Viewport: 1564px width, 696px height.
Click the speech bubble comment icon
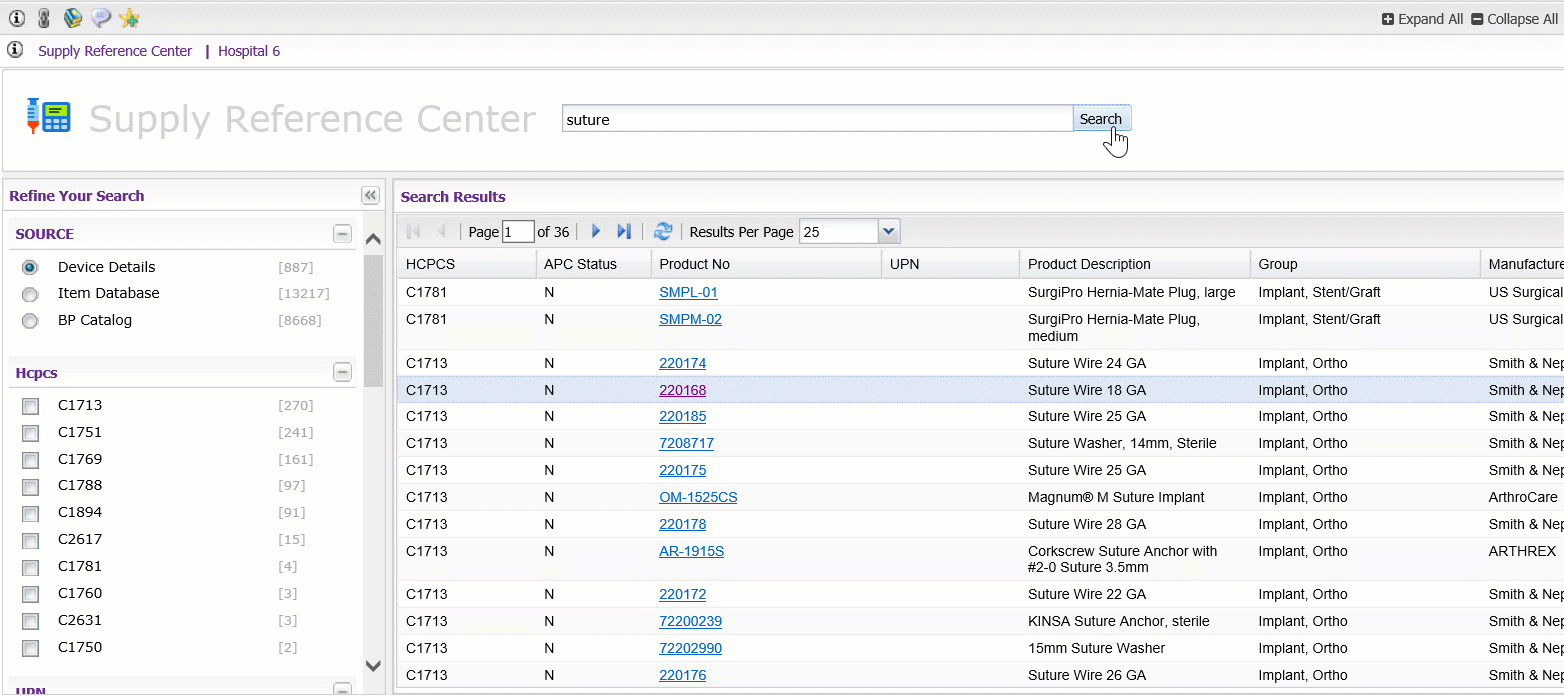[100, 18]
